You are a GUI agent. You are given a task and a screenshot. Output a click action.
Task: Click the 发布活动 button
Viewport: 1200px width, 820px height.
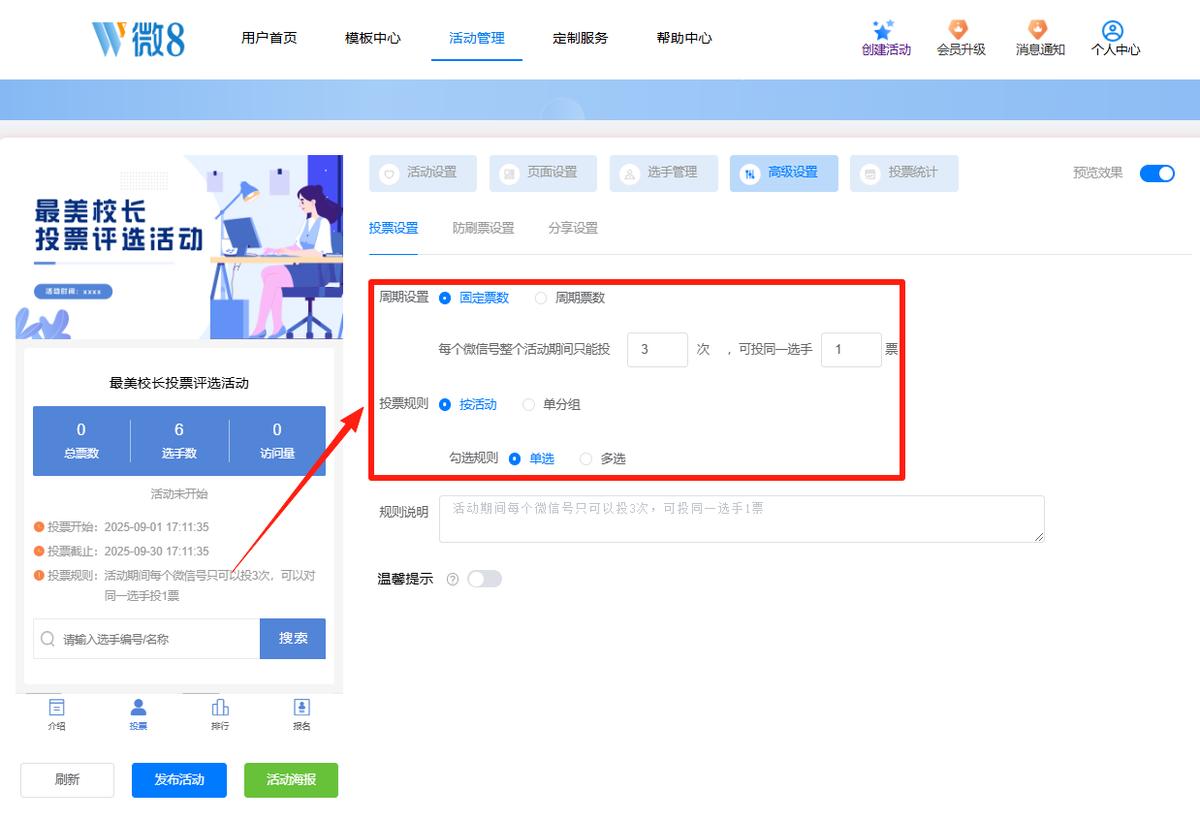pos(179,780)
